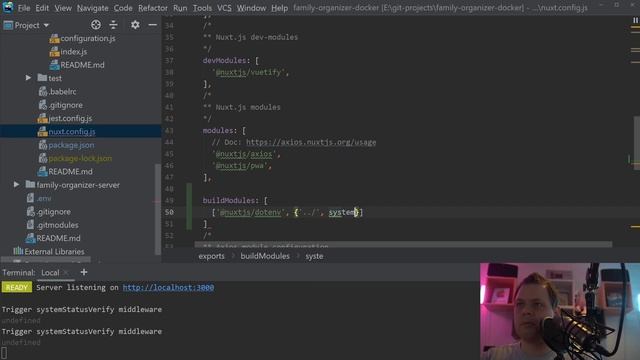Click the 'exports' breadcrumb
Viewport: 640px width, 360px height.
point(211,256)
